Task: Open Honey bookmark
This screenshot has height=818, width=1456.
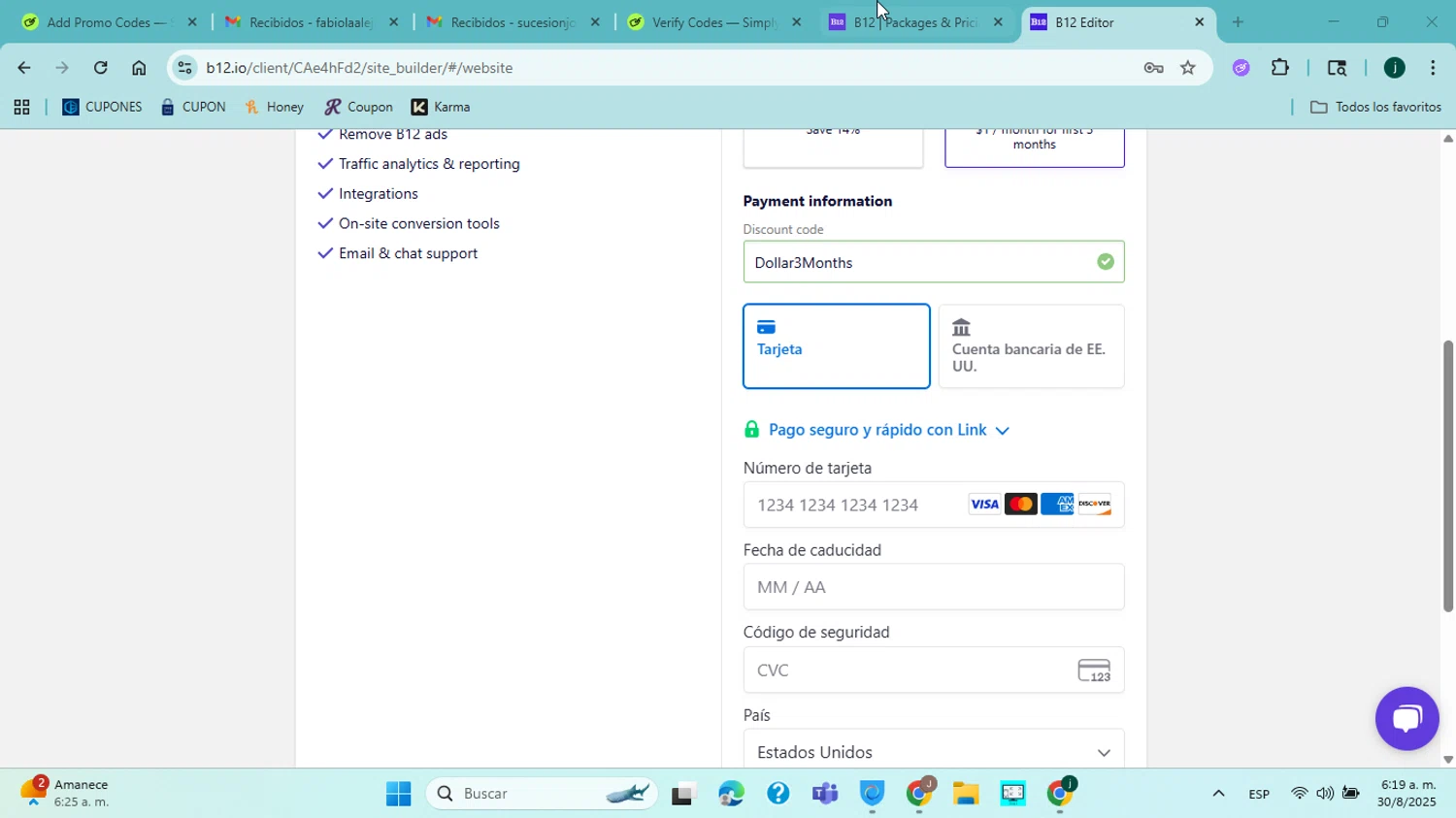Action: [x=275, y=107]
